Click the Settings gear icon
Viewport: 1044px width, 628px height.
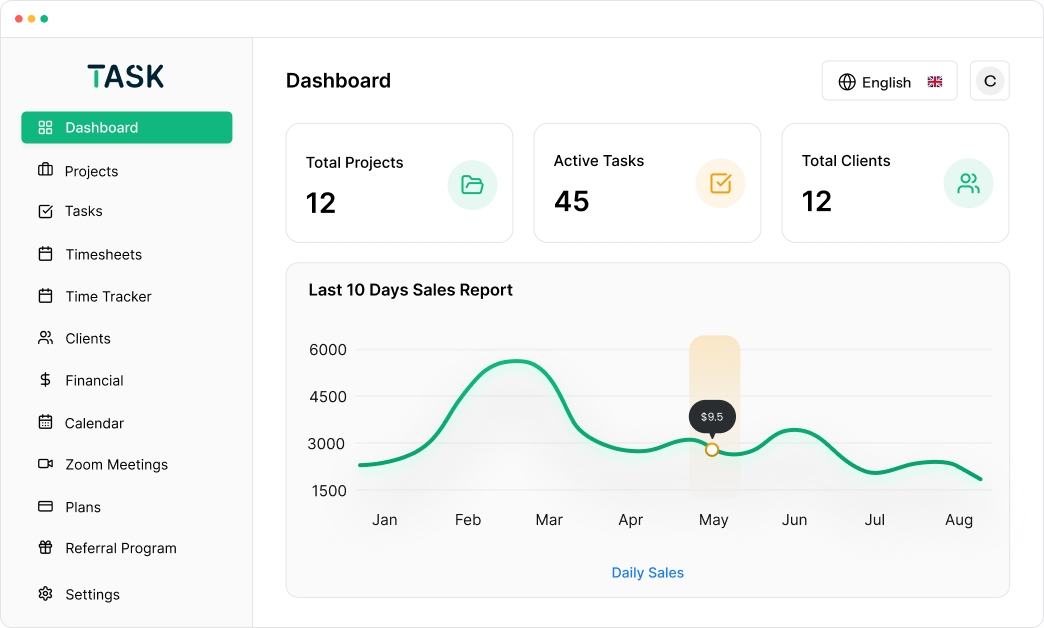(x=45, y=593)
